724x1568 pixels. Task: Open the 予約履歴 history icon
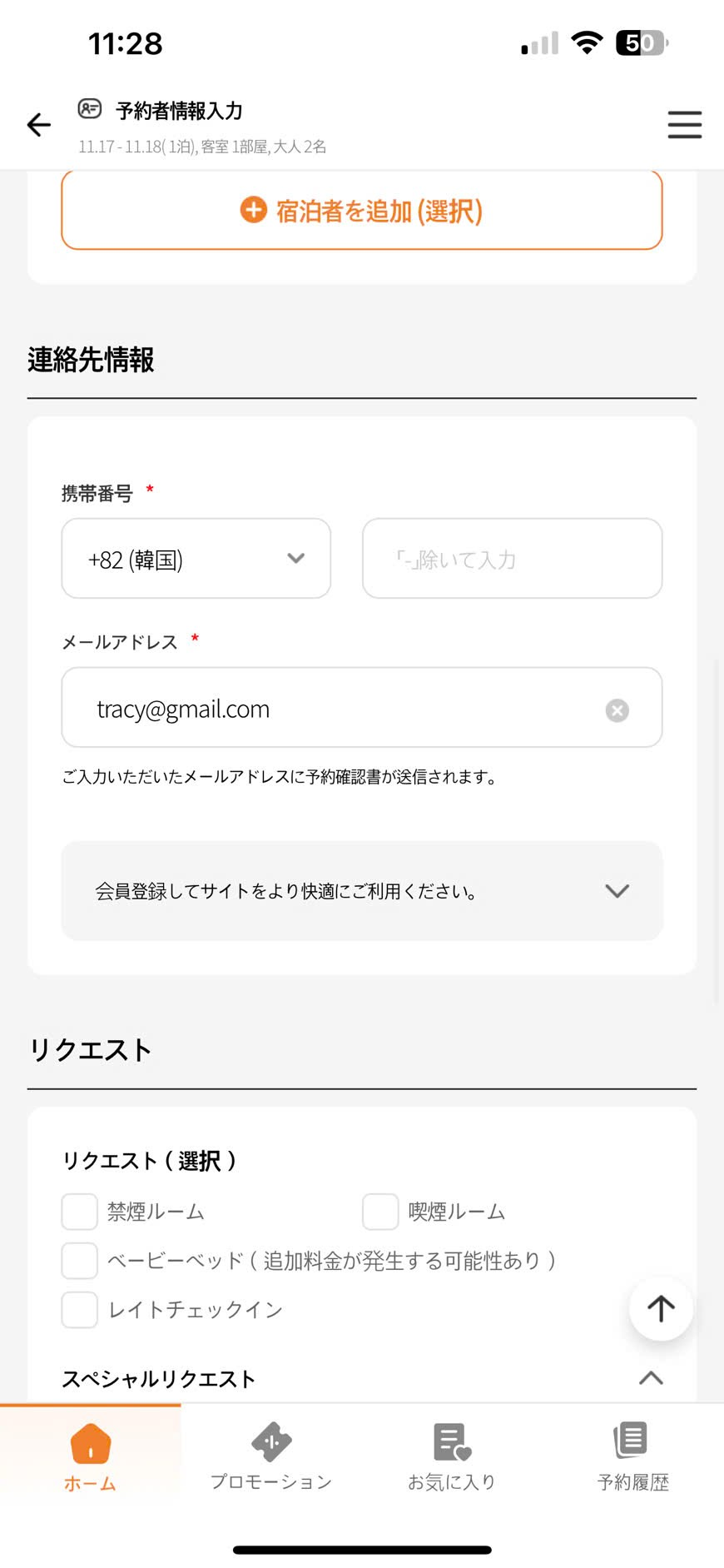pyautogui.click(x=632, y=1440)
